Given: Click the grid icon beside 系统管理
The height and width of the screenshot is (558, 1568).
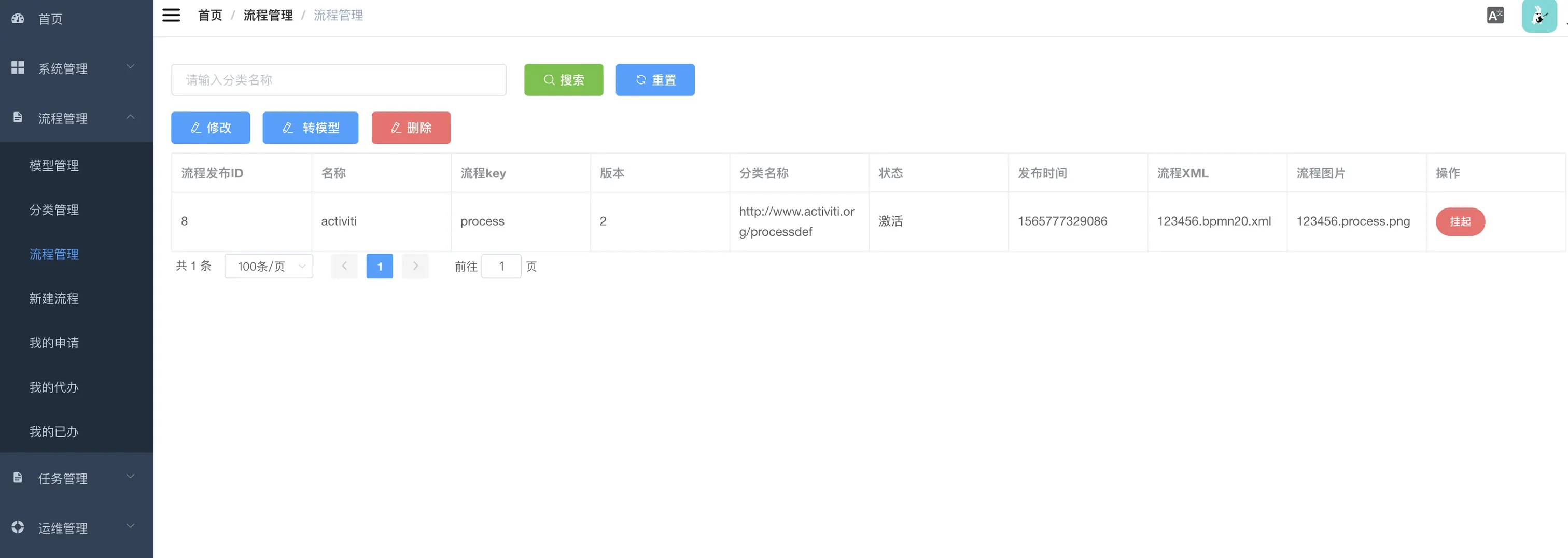Looking at the screenshot, I should point(18,67).
